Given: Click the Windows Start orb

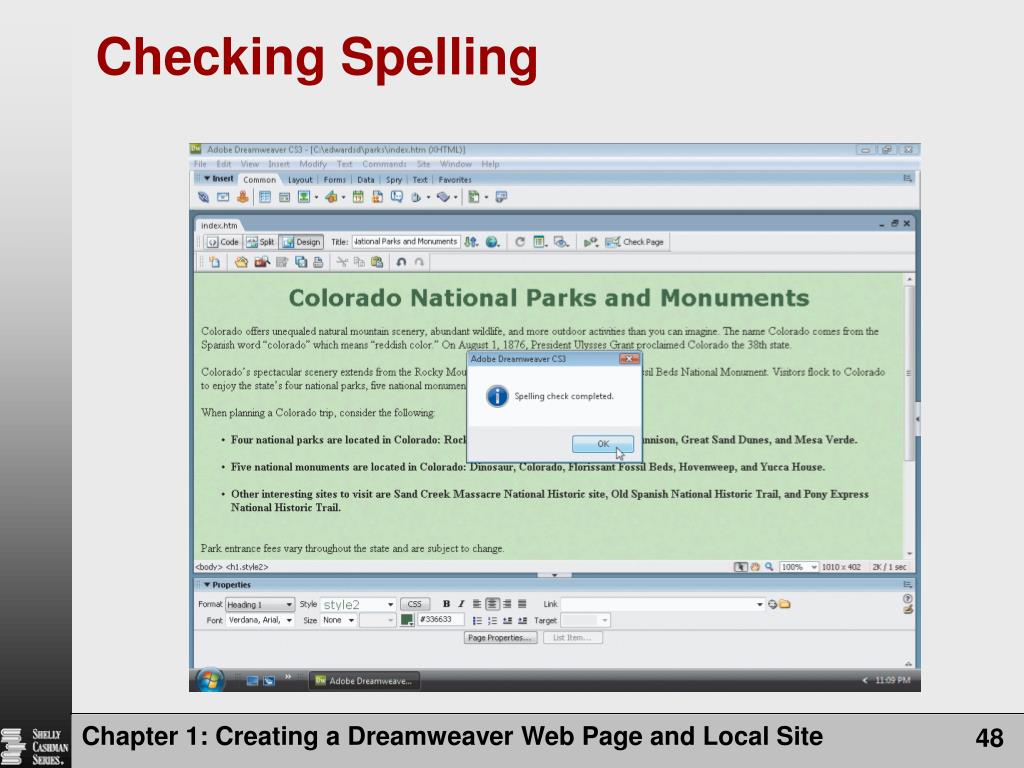Looking at the screenshot, I should (209, 680).
